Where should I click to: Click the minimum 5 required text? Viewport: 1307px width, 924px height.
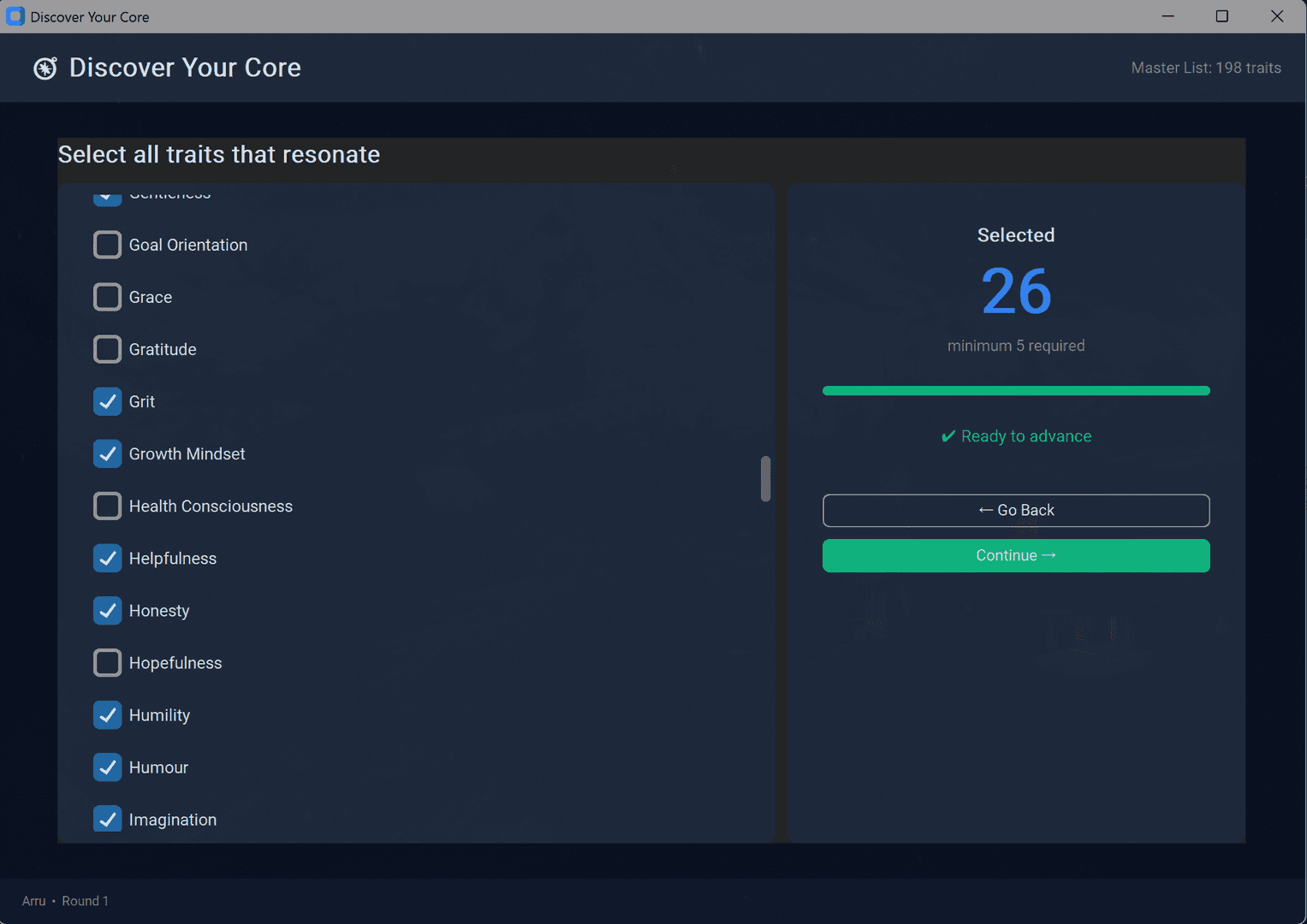1016,346
